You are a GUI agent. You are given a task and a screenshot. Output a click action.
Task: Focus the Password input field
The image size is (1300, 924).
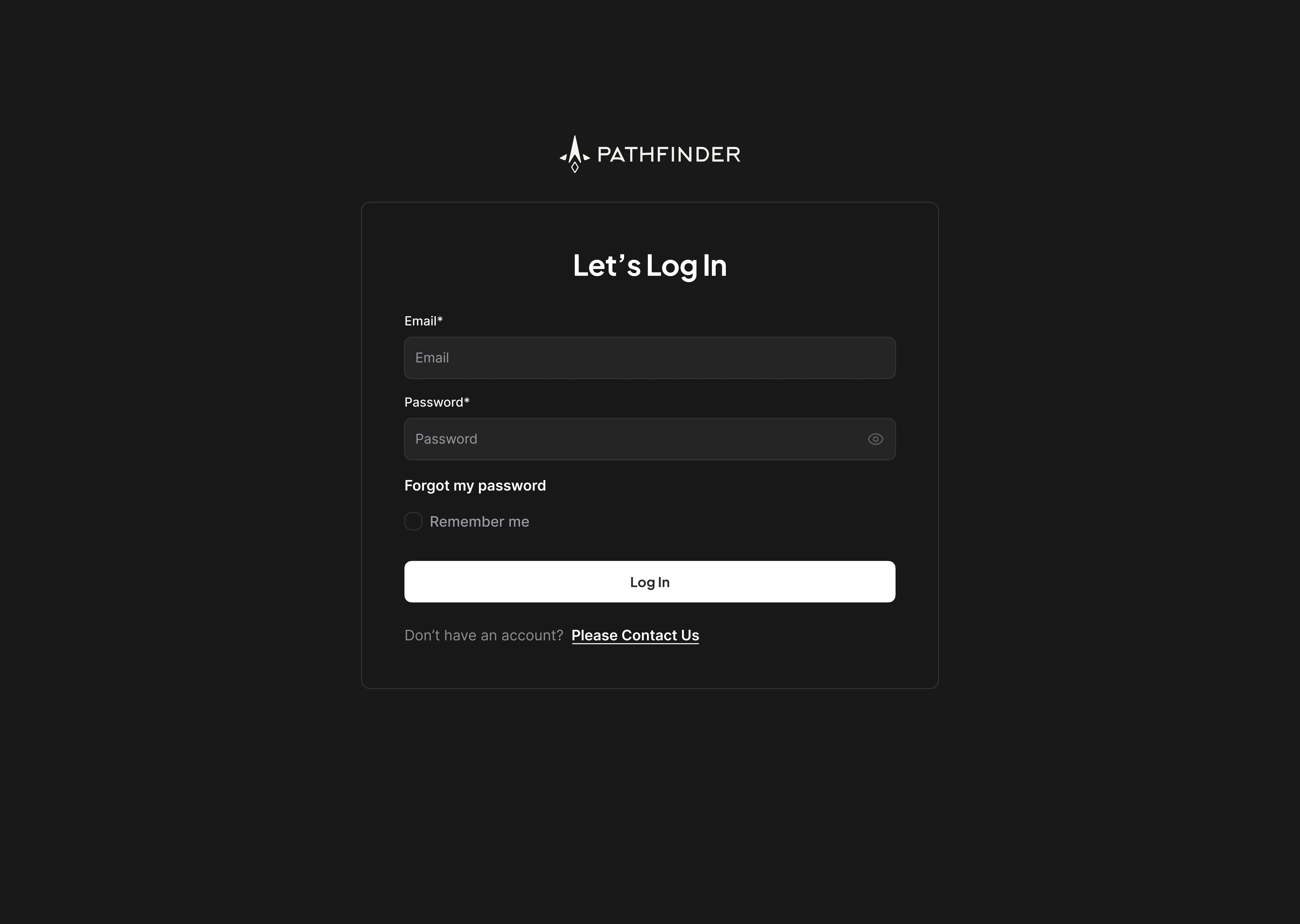pyautogui.click(x=649, y=439)
